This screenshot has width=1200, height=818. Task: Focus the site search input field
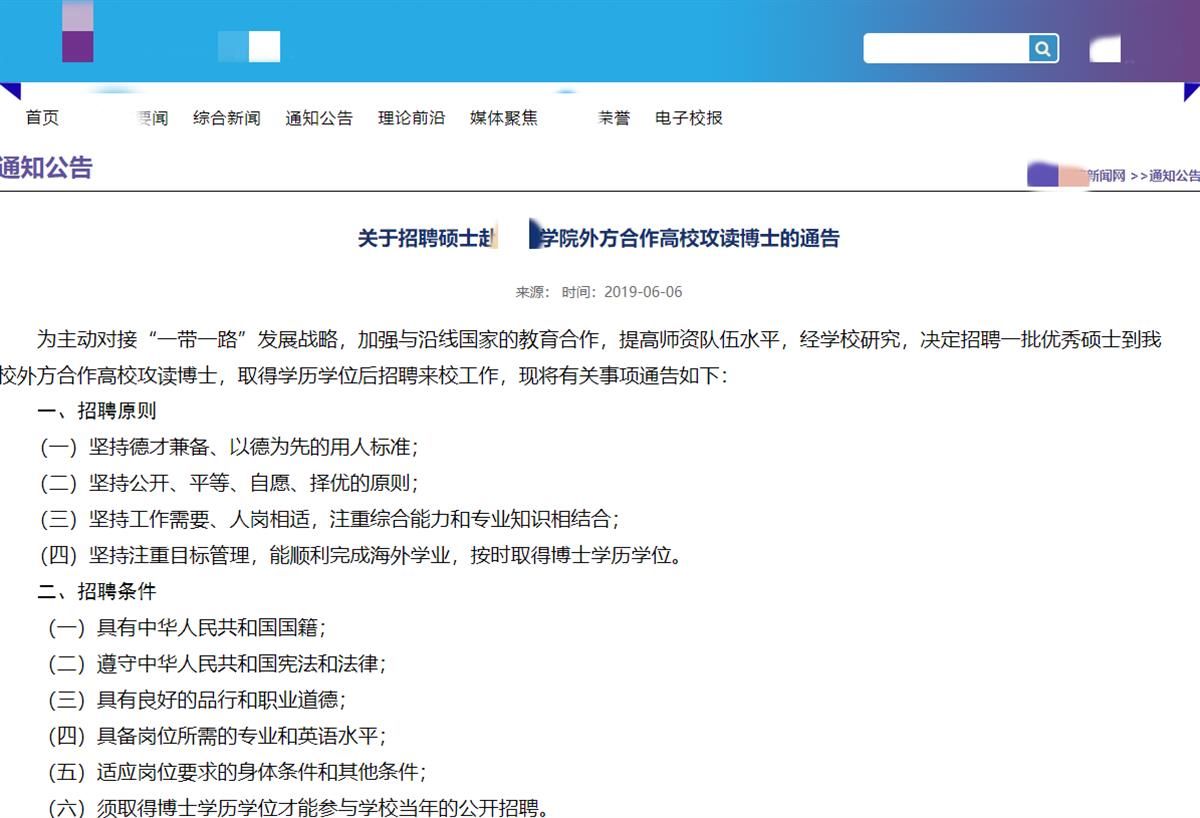tap(946, 48)
